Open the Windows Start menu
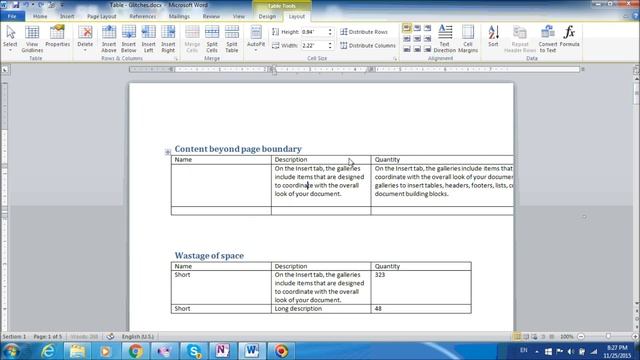The height and width of the screenshot is (360, 640). 11,351
